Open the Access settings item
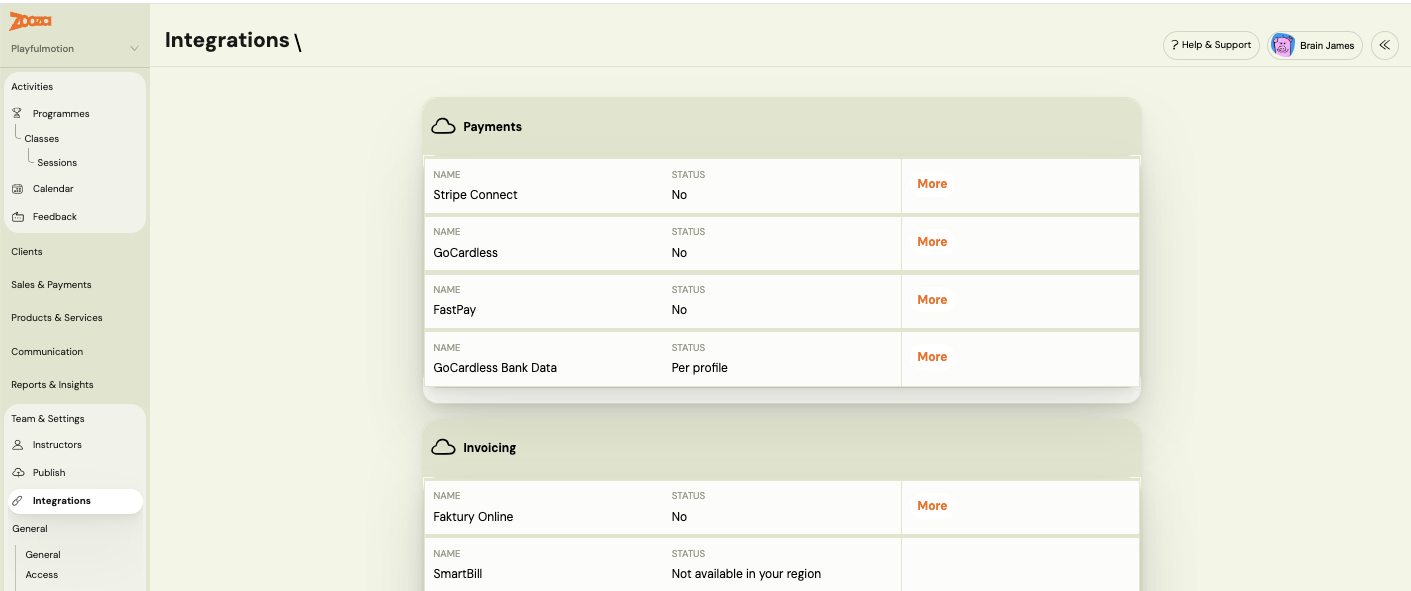This screenshot has width=1411, height=591. [x=42, y=574]
